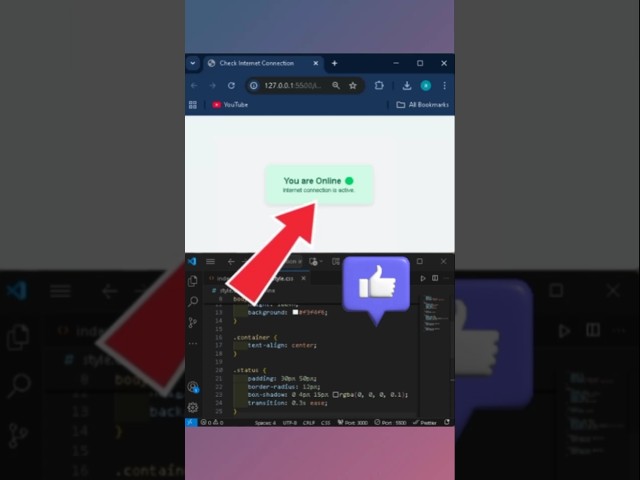Open the remote window indicator

(191, 422)
